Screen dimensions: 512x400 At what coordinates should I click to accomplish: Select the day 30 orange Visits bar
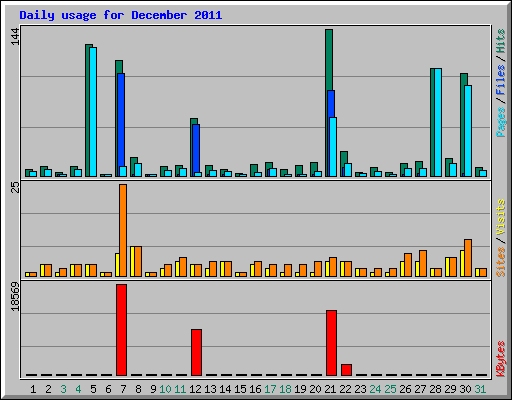click(x=468, y=258)
